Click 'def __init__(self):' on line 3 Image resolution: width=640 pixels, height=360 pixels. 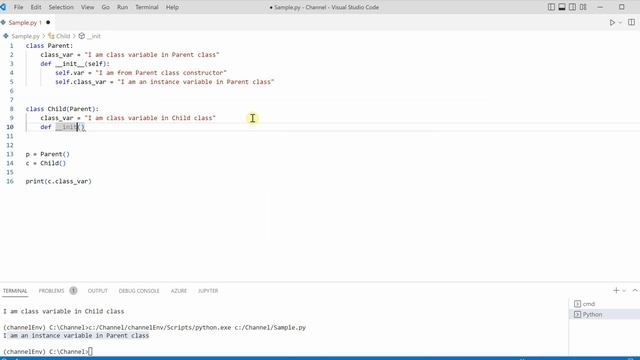point(75,64)
